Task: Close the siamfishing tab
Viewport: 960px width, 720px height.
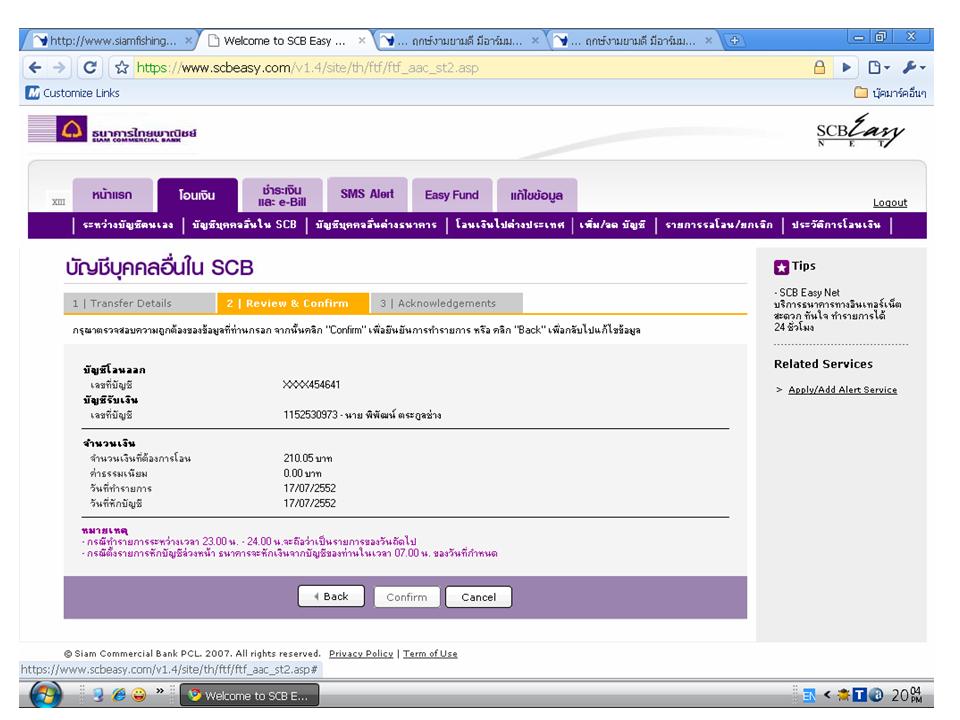Action: pos(189,40)
